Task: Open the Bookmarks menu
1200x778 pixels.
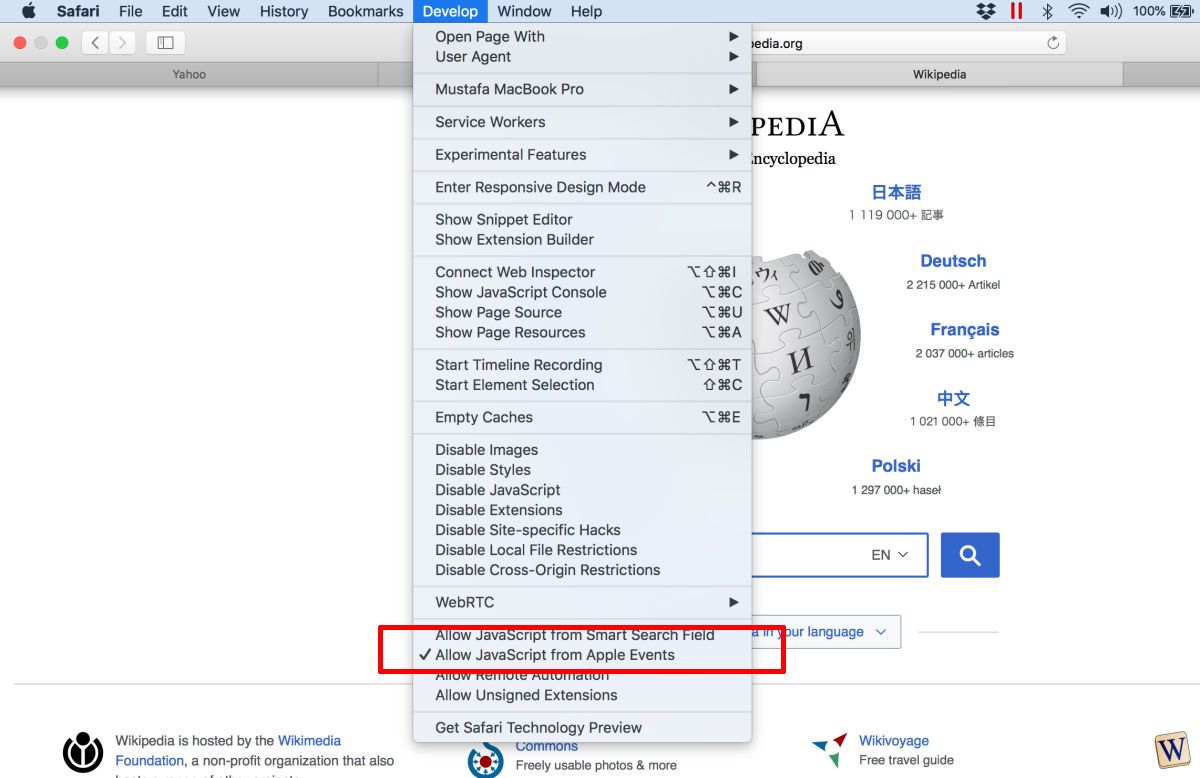Action: (x=366, y=11)
